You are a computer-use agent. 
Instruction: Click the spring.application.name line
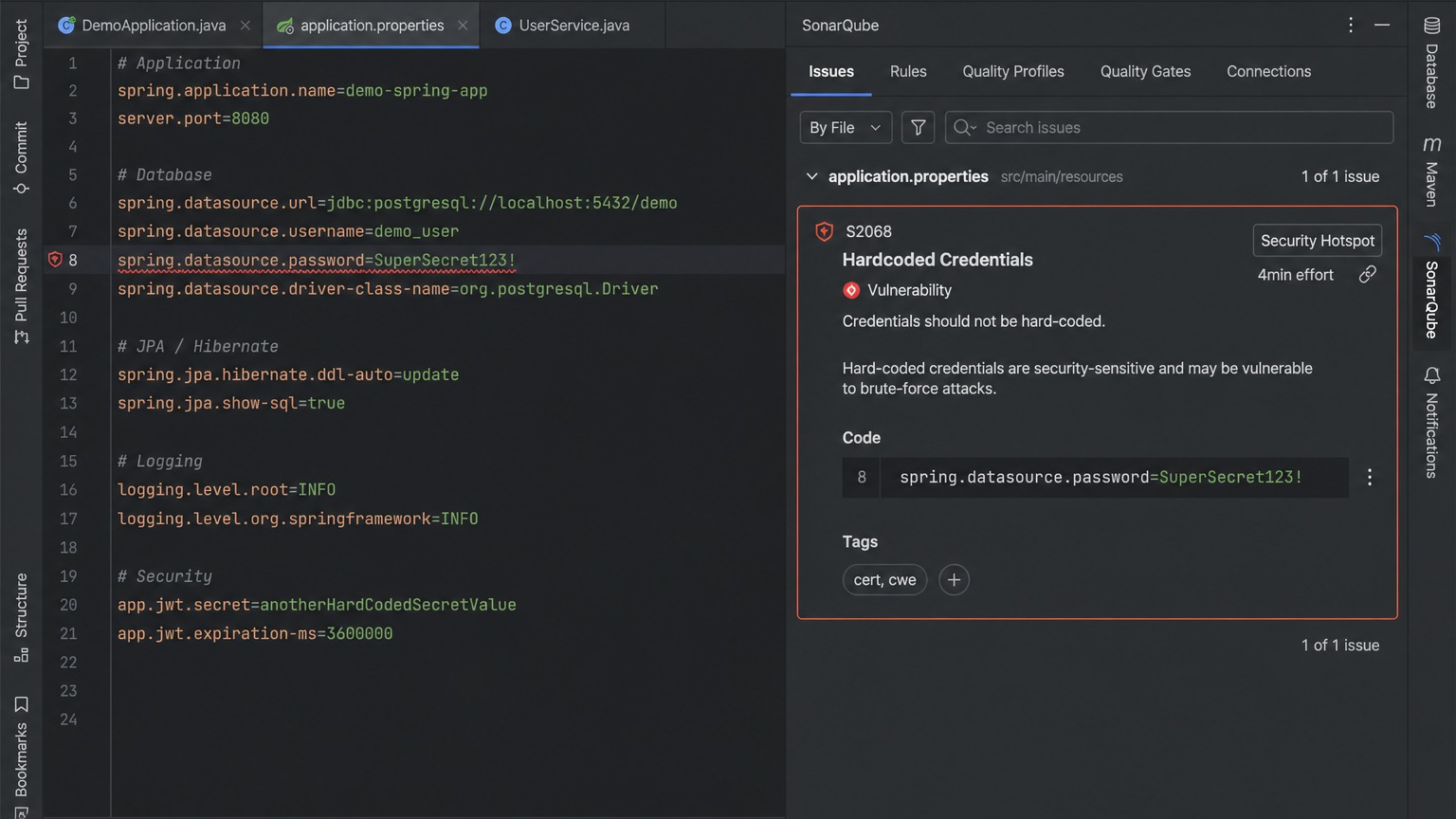pos(302,90)
